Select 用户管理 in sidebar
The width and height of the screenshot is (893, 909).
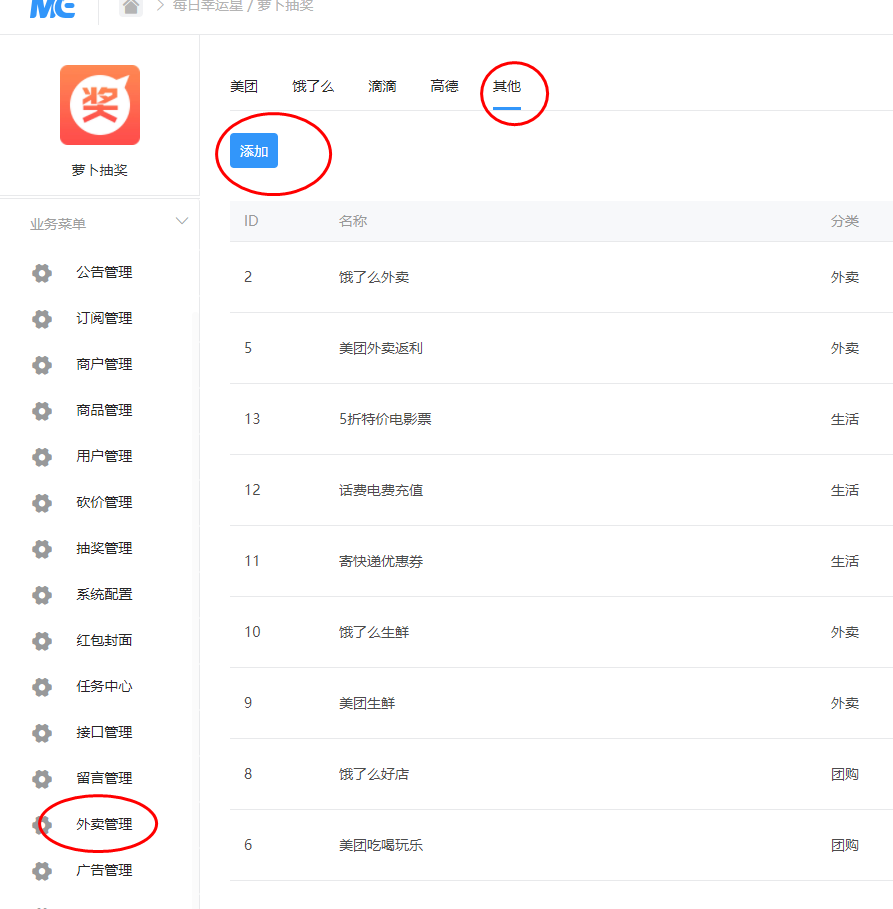(x=104, y=456)
